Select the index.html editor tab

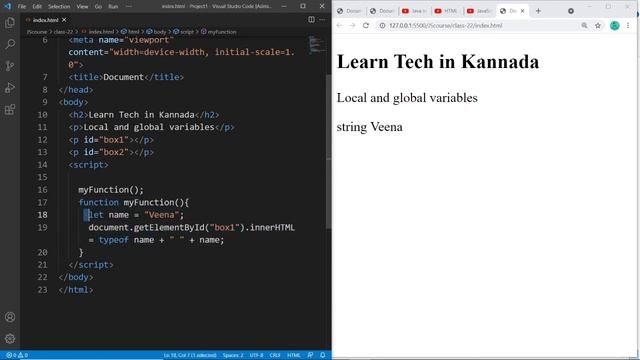[45, 20]
